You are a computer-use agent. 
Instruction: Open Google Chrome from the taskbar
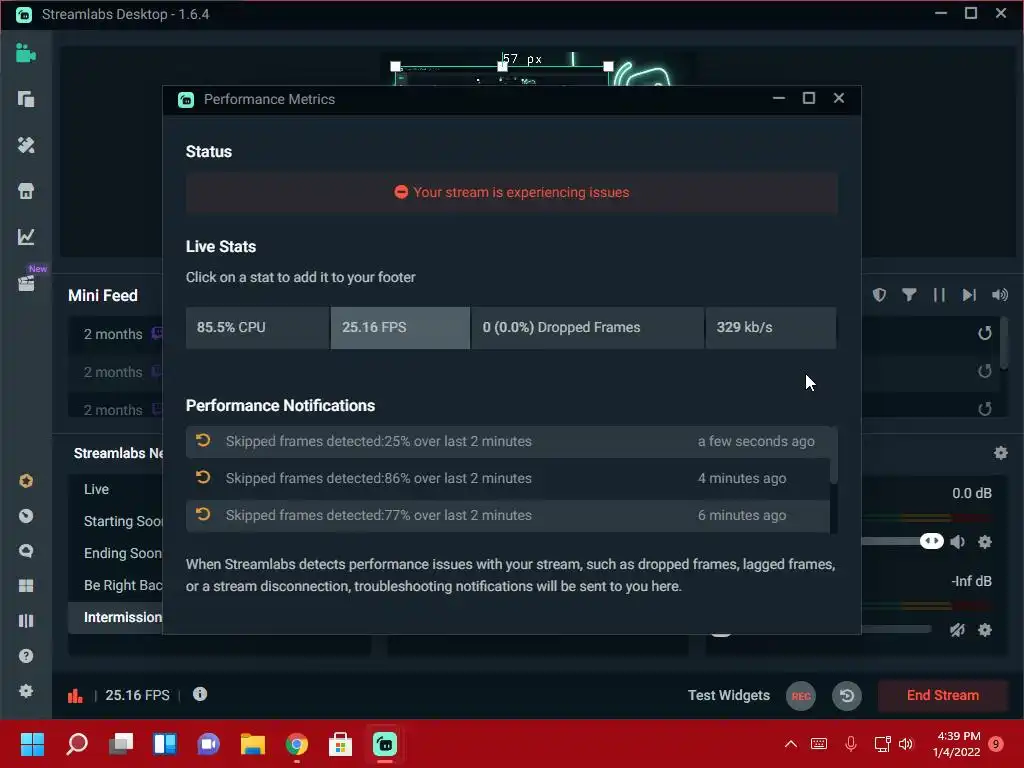pos(296,744)
